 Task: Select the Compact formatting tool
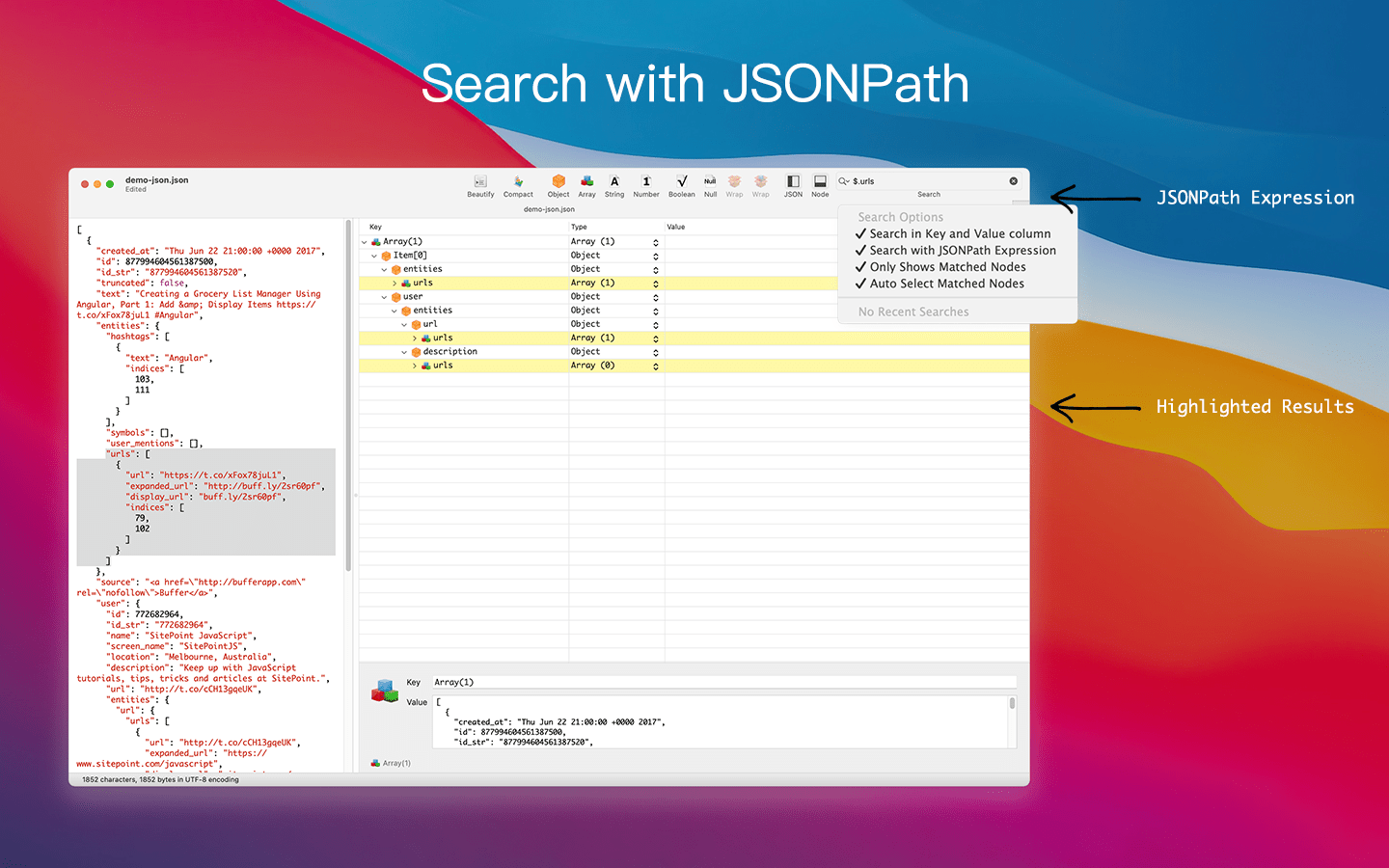518,185
